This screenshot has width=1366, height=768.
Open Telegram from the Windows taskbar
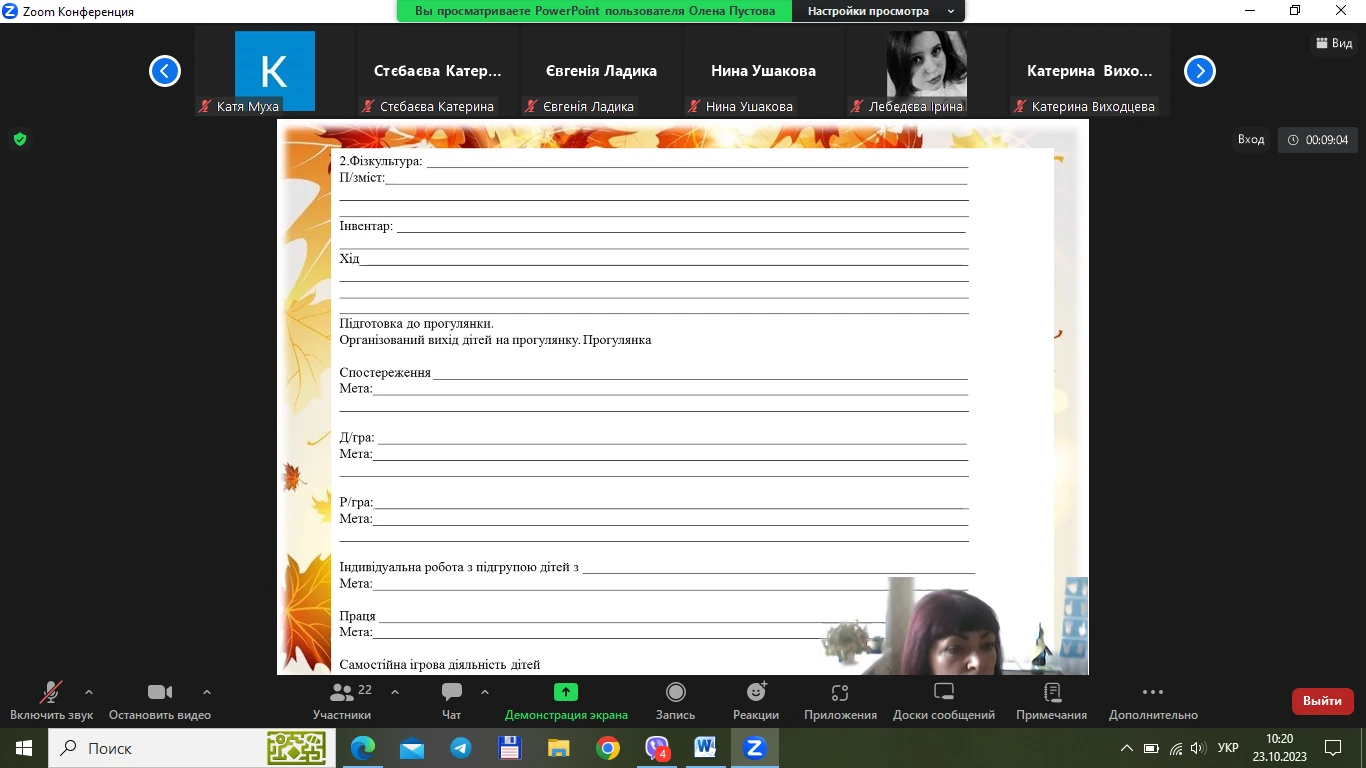coord(460,748)
